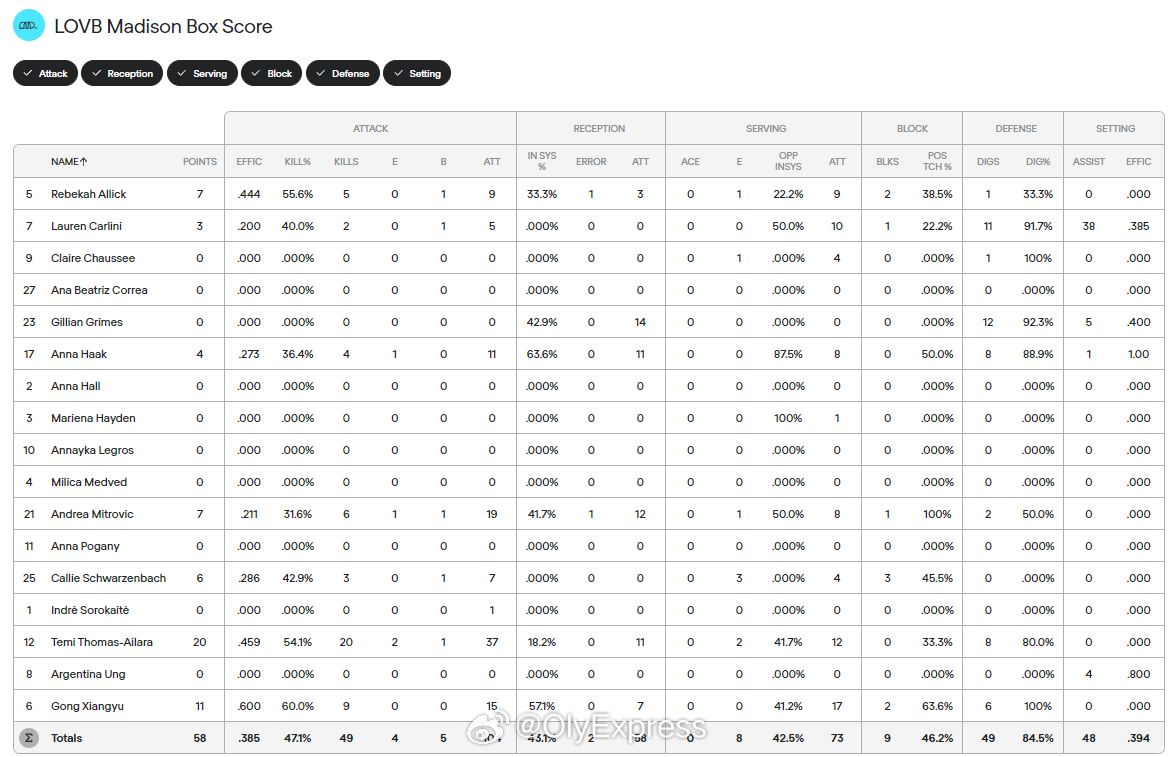
Task: Click Argentina Ung's .800 setting efficiency
Action: [1138, 674]
